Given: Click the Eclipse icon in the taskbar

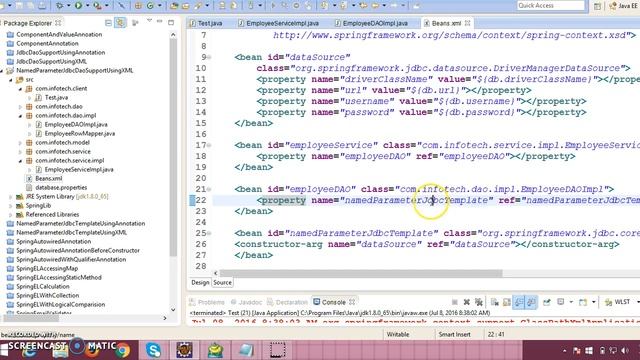Looking at the screenshot, I should (x=184, y=350).
